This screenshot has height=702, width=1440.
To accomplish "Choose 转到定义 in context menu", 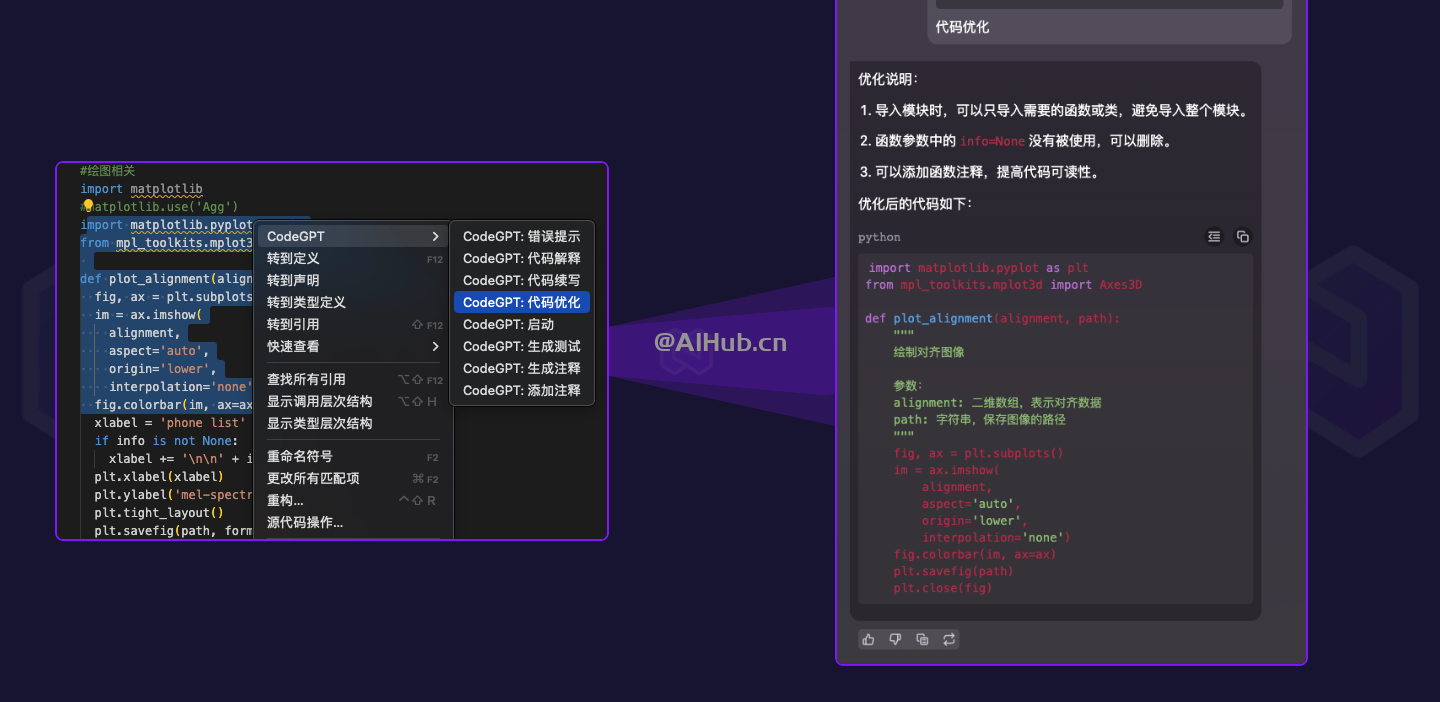I will coord(354,258).
